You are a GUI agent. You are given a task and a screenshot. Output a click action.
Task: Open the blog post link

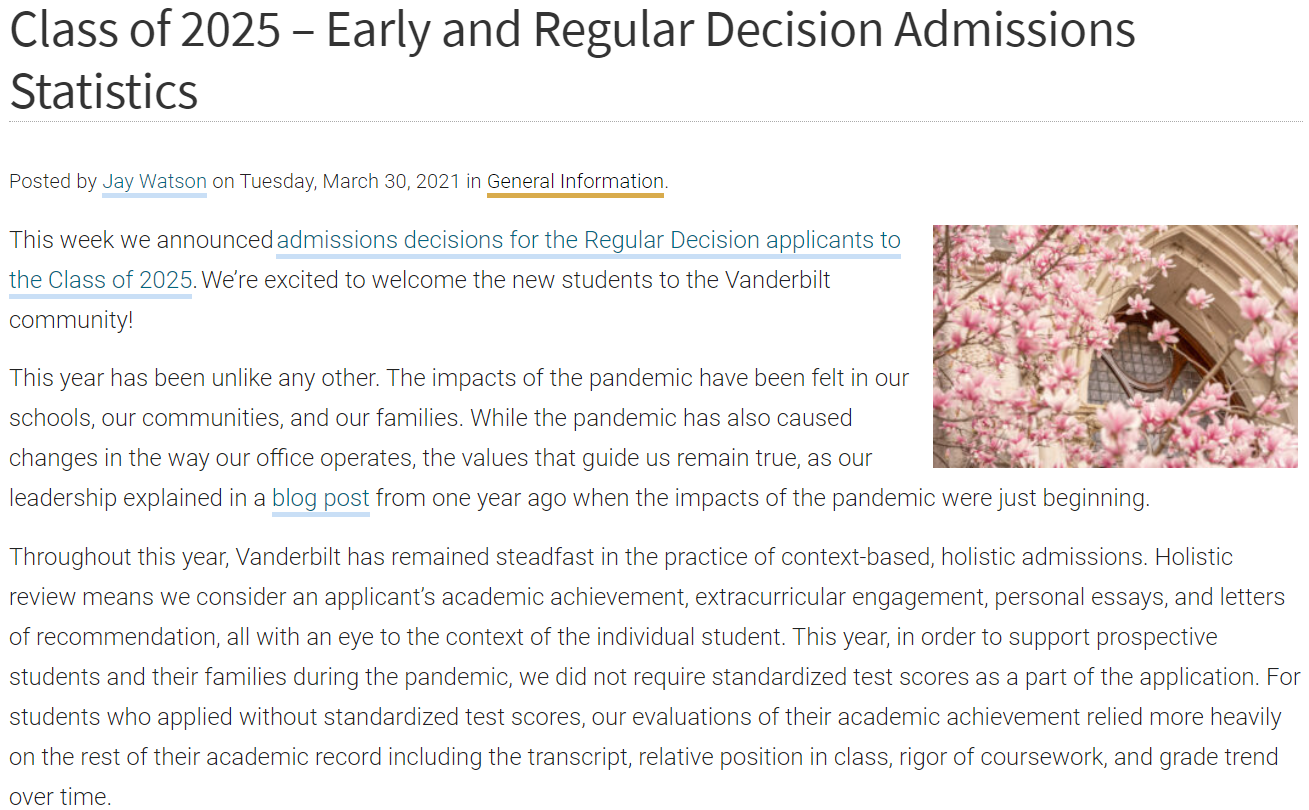coord(321,498)
